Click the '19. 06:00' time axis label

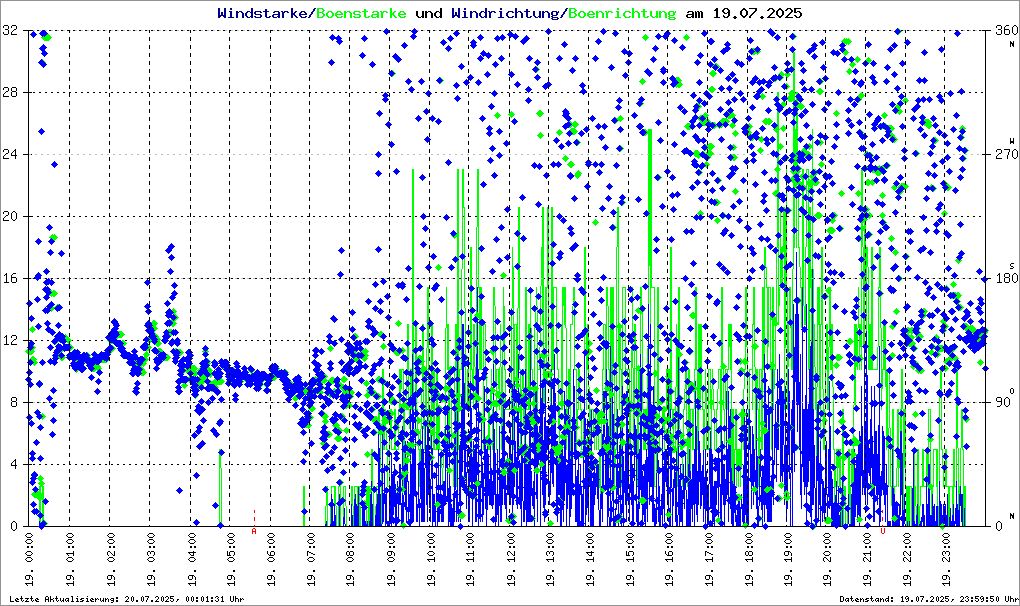pos(270,559)
